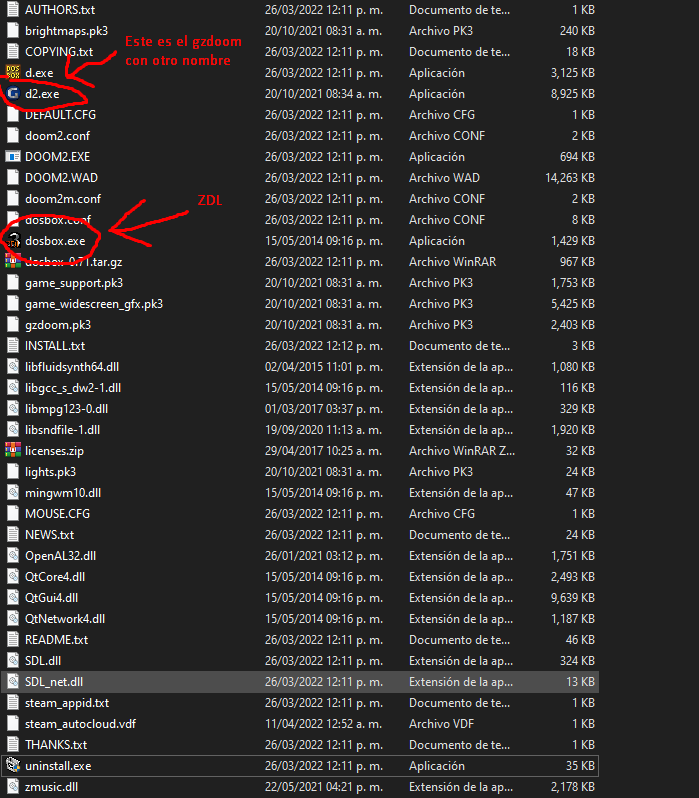Click the DOOM2.EXE application icon

coord(13,157)
